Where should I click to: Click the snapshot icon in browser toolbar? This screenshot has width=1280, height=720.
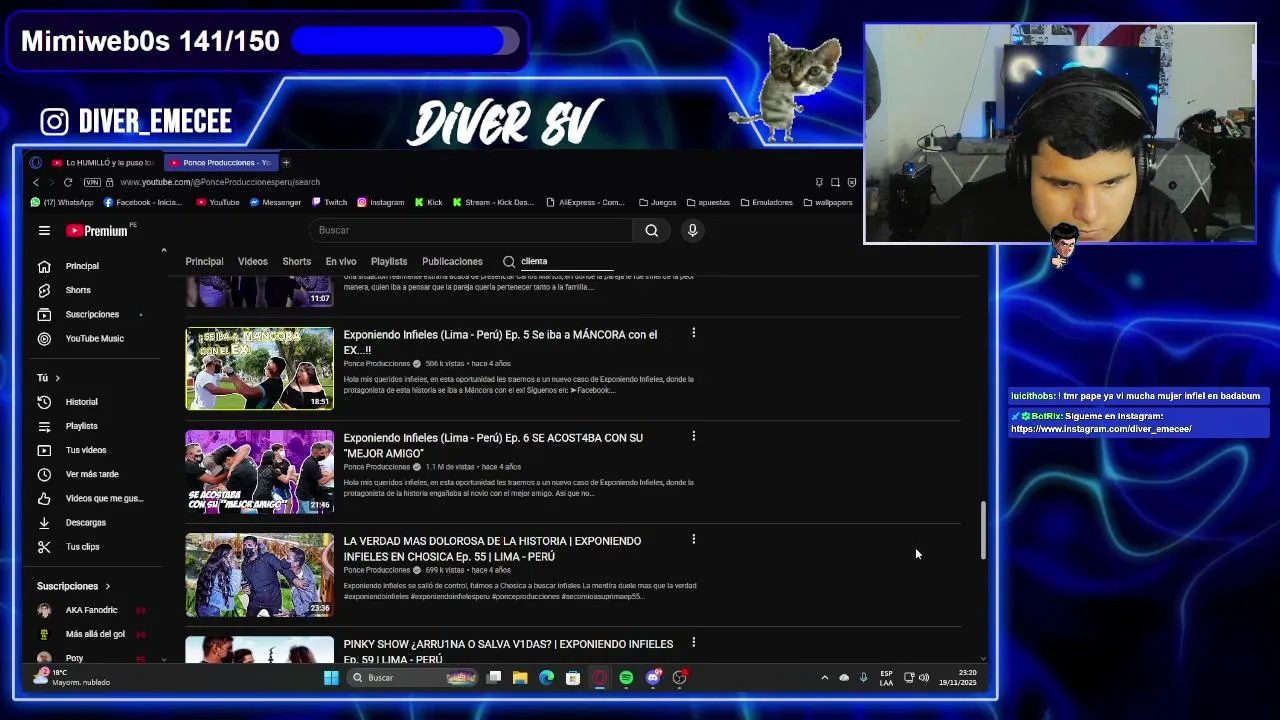click(835, 182)
